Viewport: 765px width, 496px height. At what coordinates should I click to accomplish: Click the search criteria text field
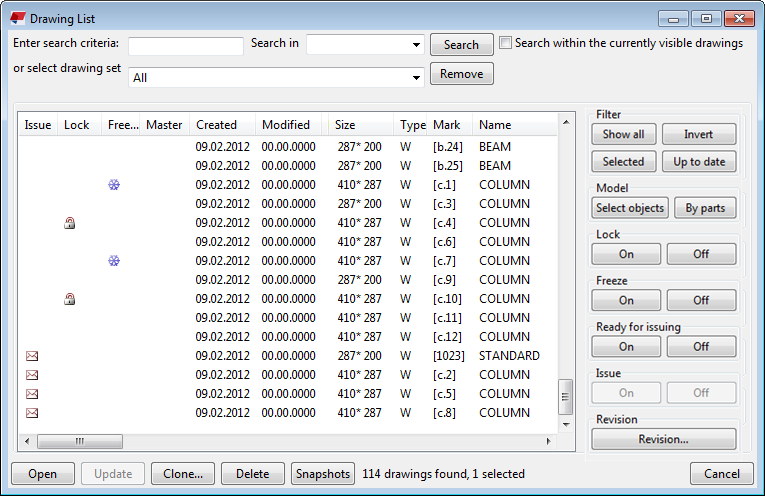pyautogui.click(x=186, y=46)
